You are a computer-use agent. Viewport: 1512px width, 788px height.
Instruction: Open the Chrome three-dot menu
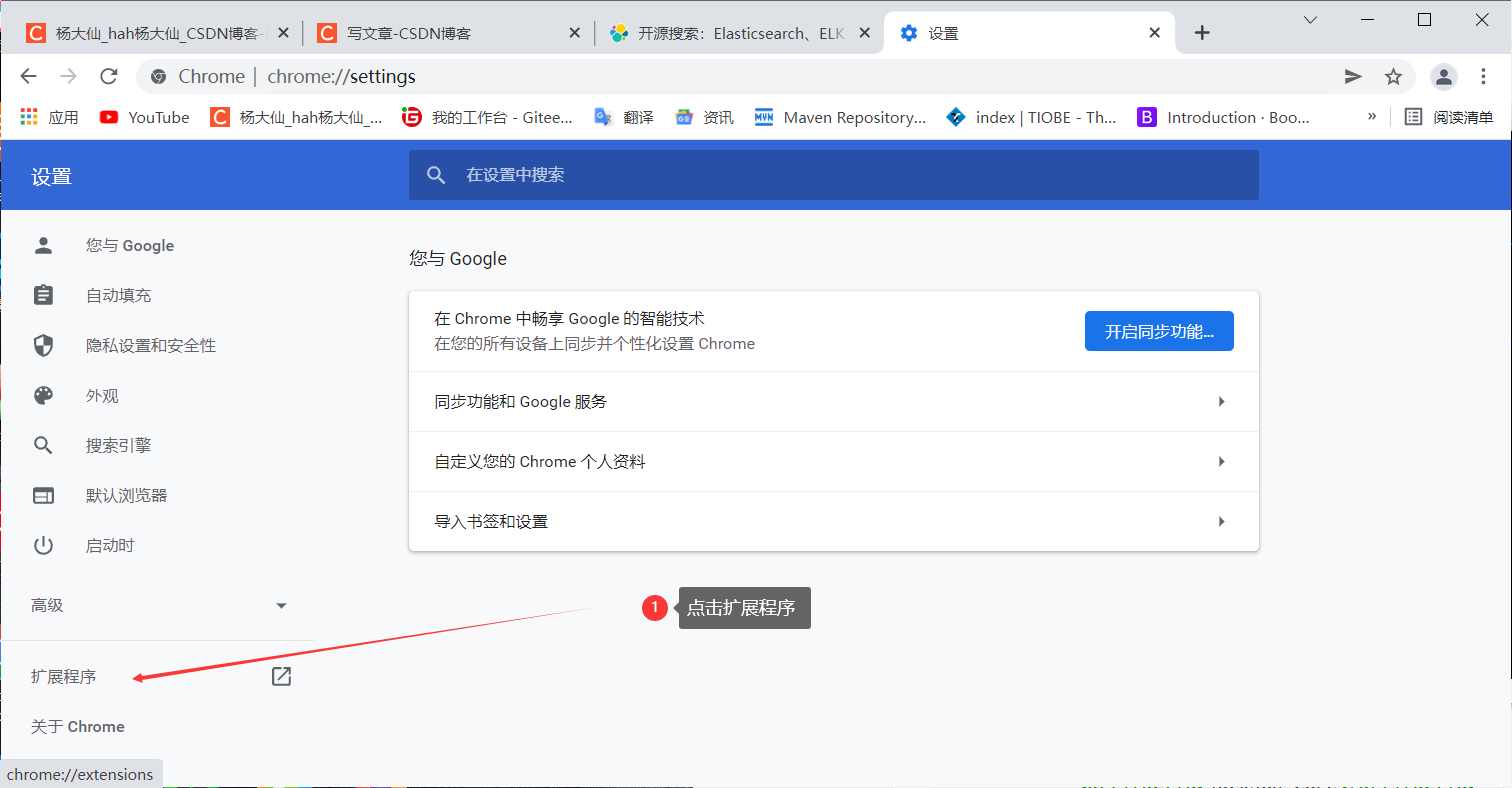(x=1483, y=77)
